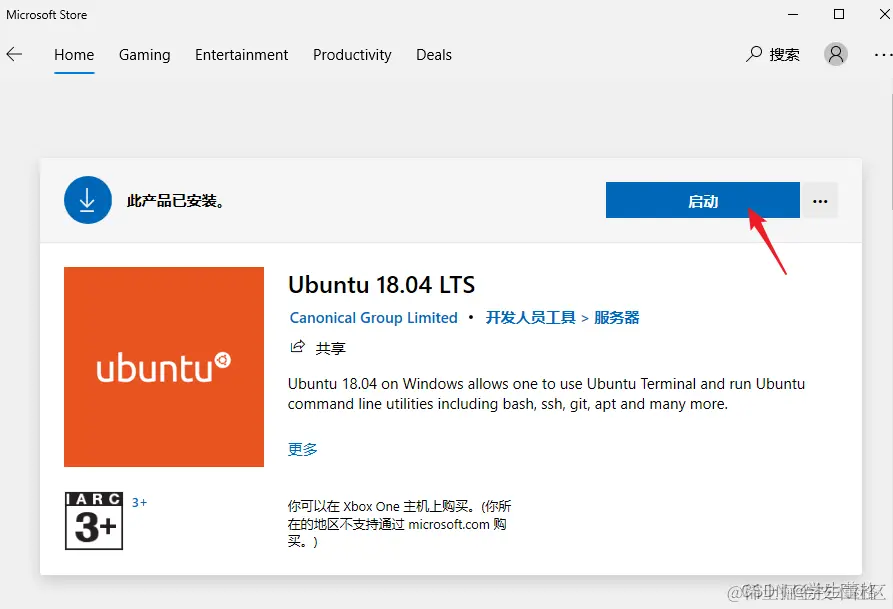Open the top-right ellipsis menu
The height and width of the screenshot is (609, 893).
pyautogui.click(x=883, y=55)
